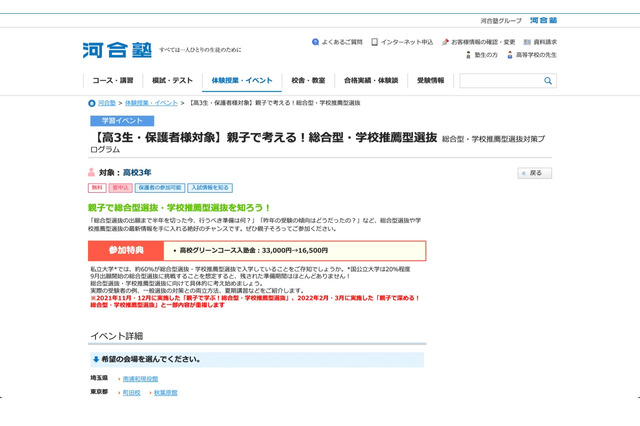Click the device icon beside インターネット申込
The image size is (640, 426).
(374, 42)
